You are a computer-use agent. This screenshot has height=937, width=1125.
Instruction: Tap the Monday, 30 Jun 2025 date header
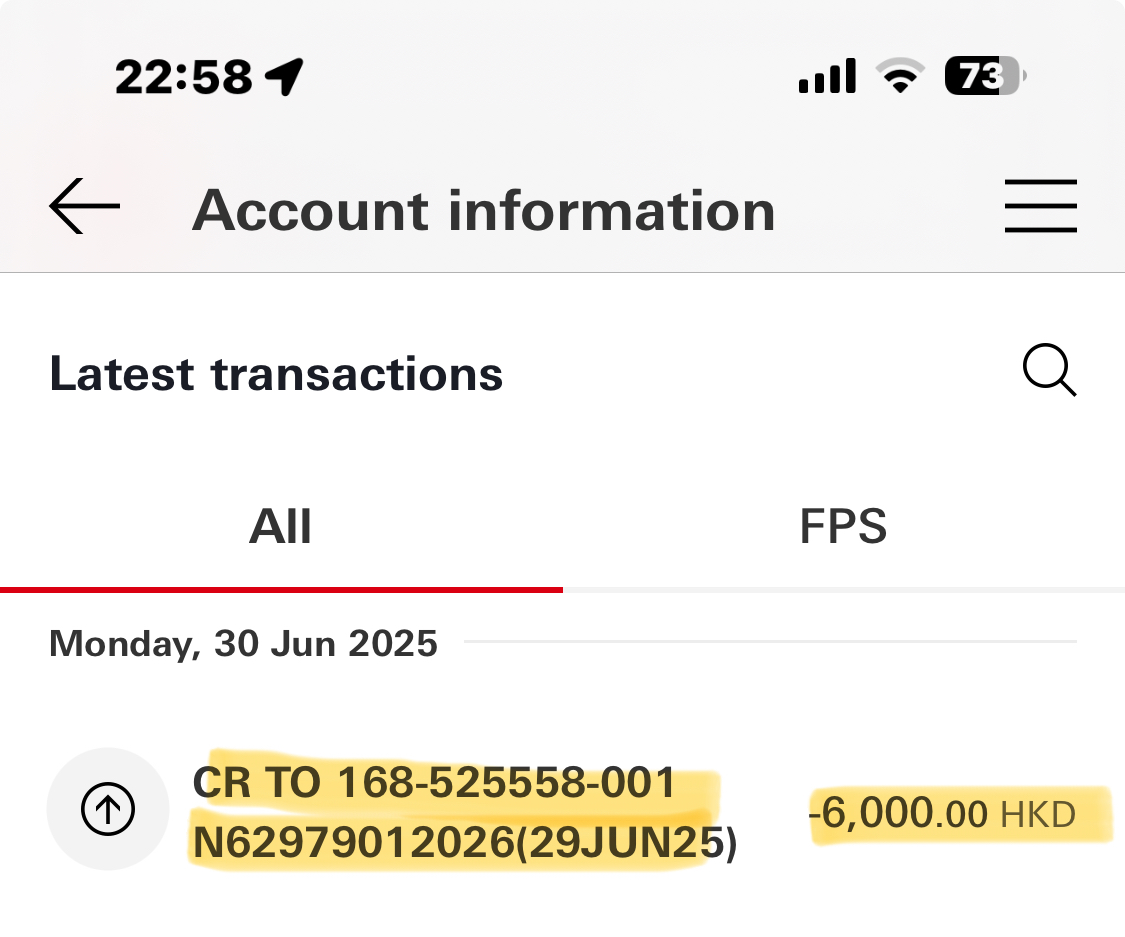click(x=243, y=644)
